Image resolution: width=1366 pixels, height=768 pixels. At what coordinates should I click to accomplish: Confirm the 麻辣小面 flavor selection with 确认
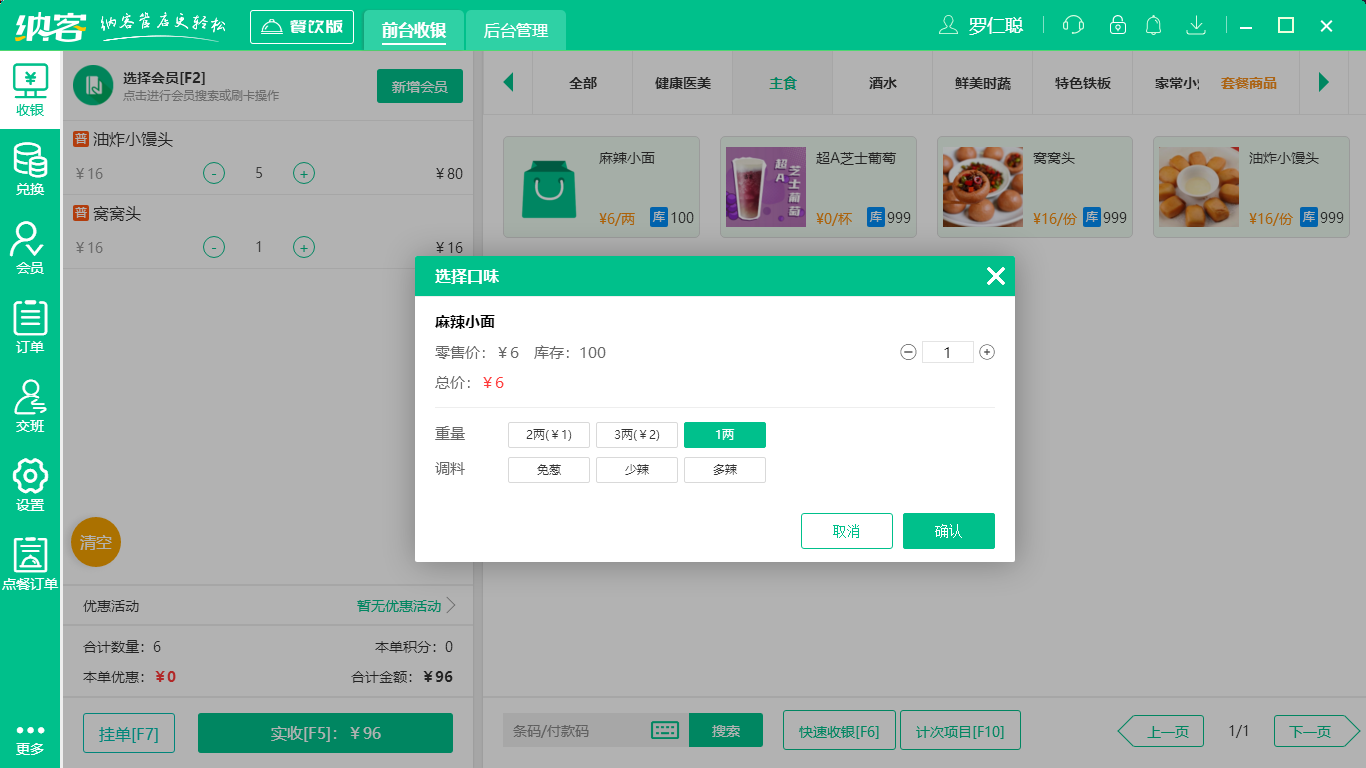[948, 531]
